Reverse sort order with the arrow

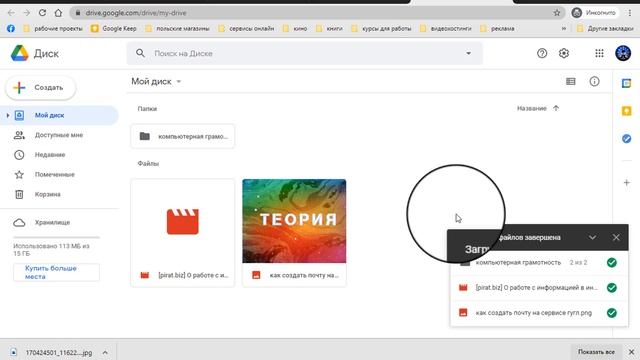click(556, 108)
